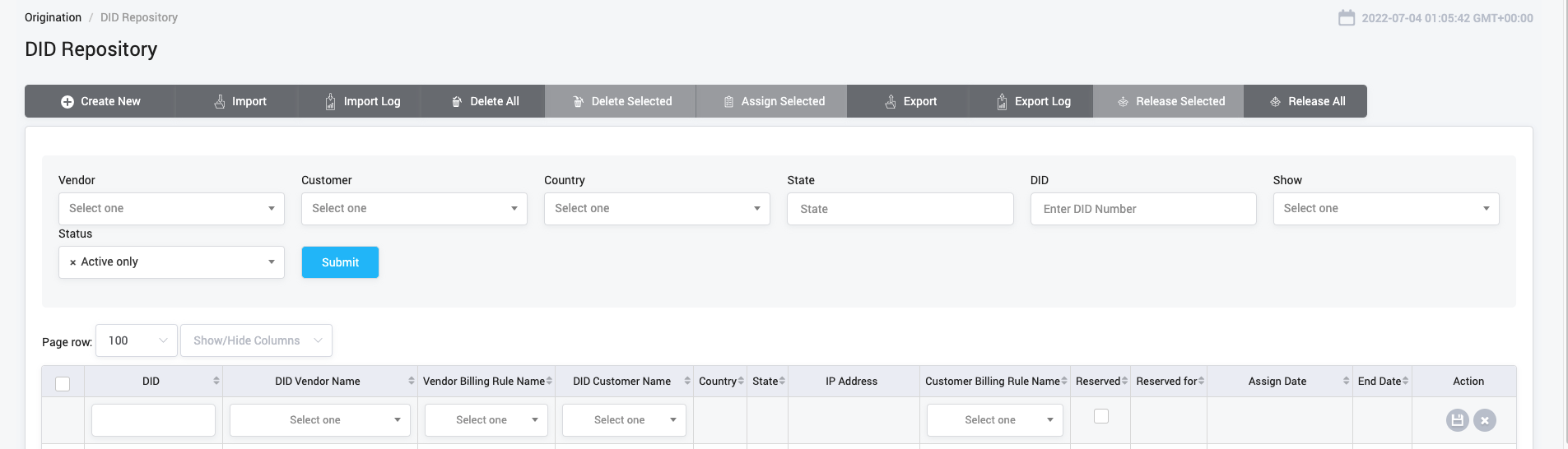Click the Release All button
The height and width of the screenshot is (449, 1568).
tap(1305, 101)
